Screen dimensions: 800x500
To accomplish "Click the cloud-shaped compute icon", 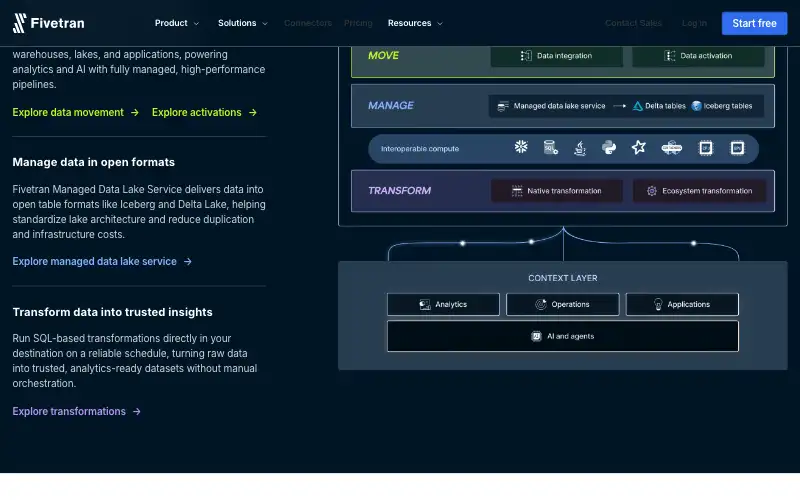I will pyautogui.click(x=671, y=148).
